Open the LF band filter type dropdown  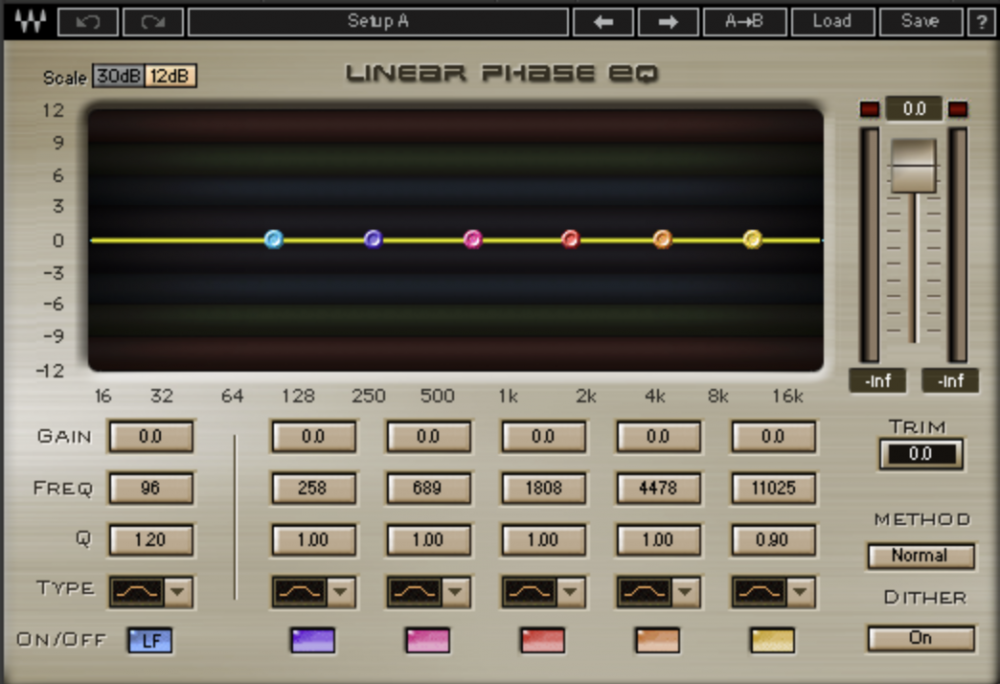tap(178, 592)
